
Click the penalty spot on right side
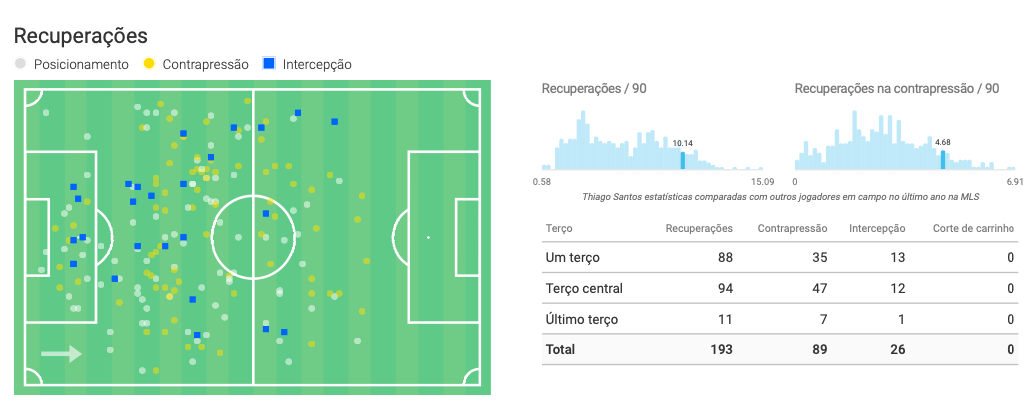pos(428,237)
